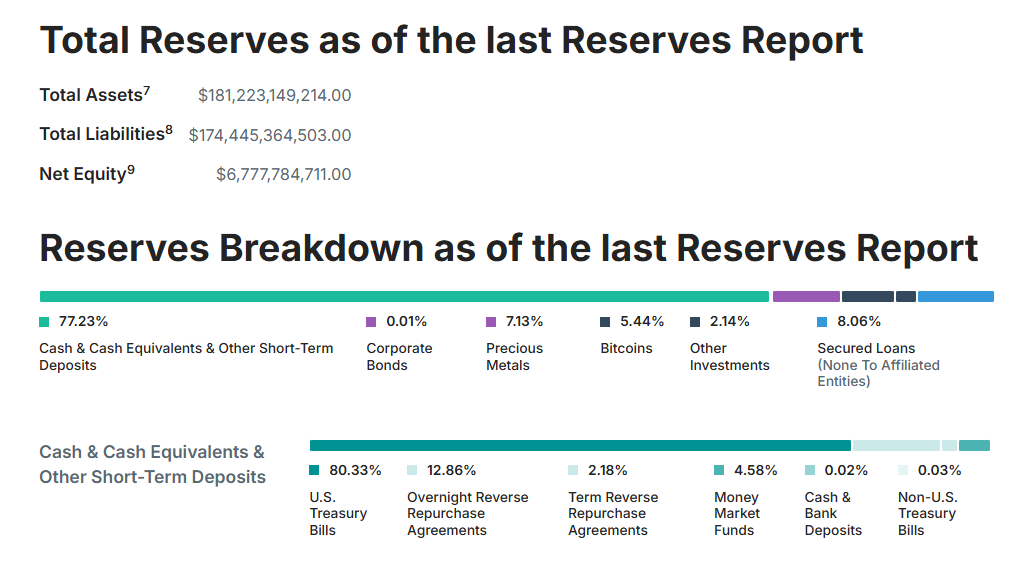This screenshot has height=562, width=1027.
Task: Click the Net Equity dollar amount
Action: (283, 175)
